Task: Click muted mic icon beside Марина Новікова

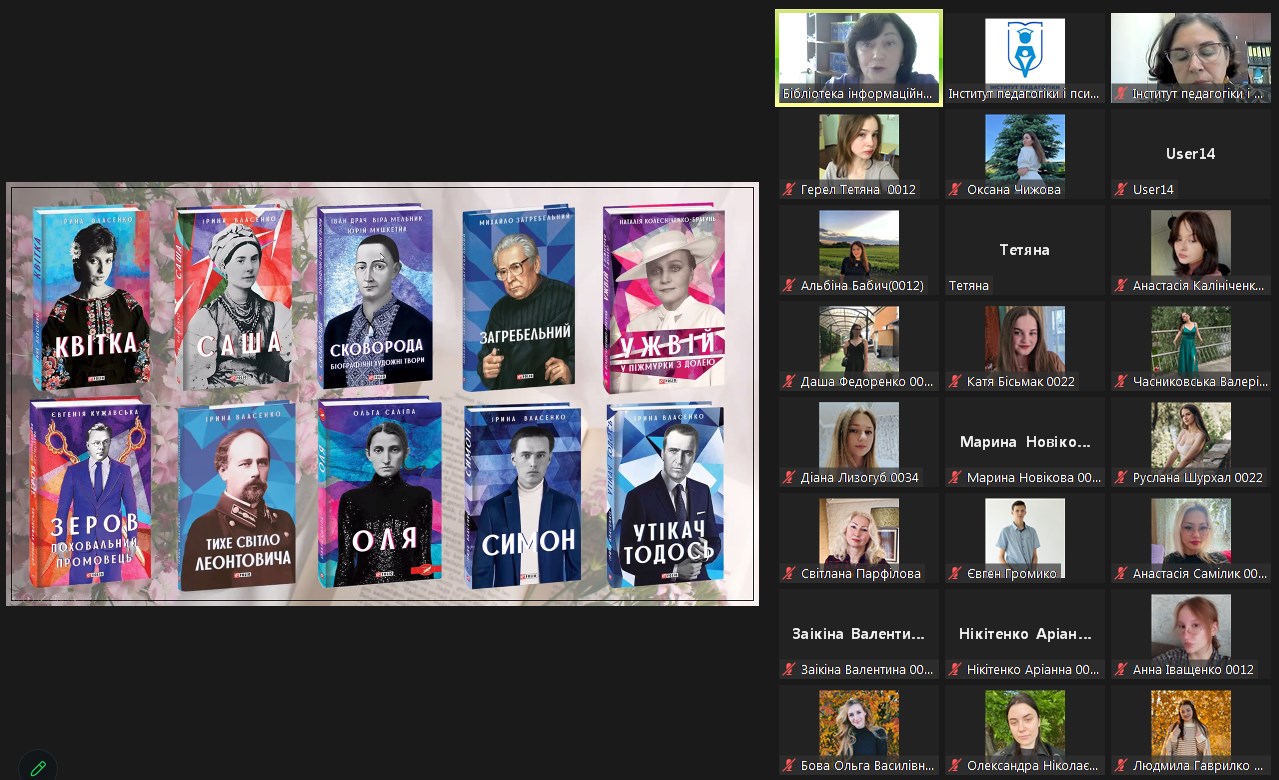Action: point(956,478)
